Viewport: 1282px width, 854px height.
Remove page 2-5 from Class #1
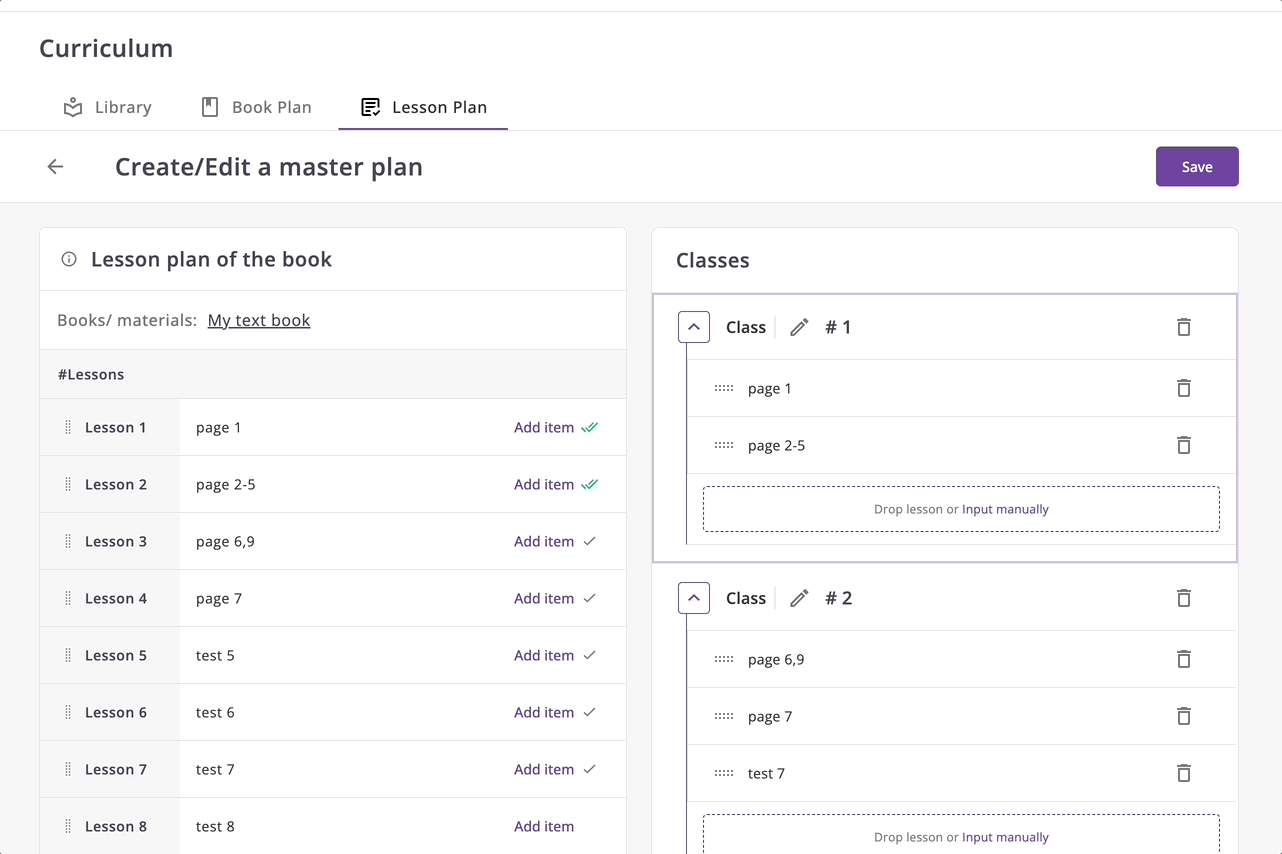[x=1183, y=445]
